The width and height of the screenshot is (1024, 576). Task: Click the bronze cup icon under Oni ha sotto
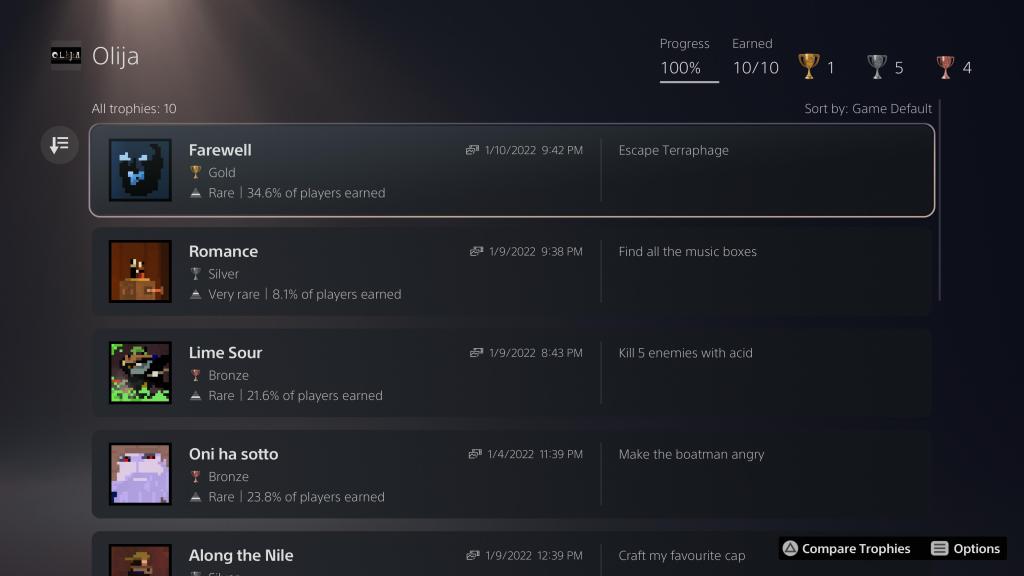[196, 477]
